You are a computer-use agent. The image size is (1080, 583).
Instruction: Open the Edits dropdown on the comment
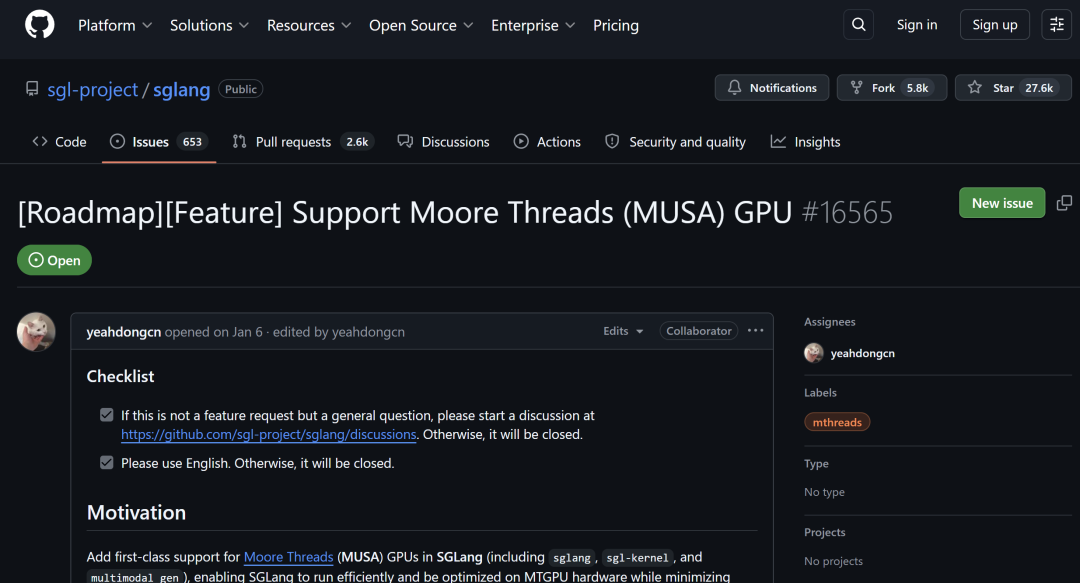tap(623, 331)
